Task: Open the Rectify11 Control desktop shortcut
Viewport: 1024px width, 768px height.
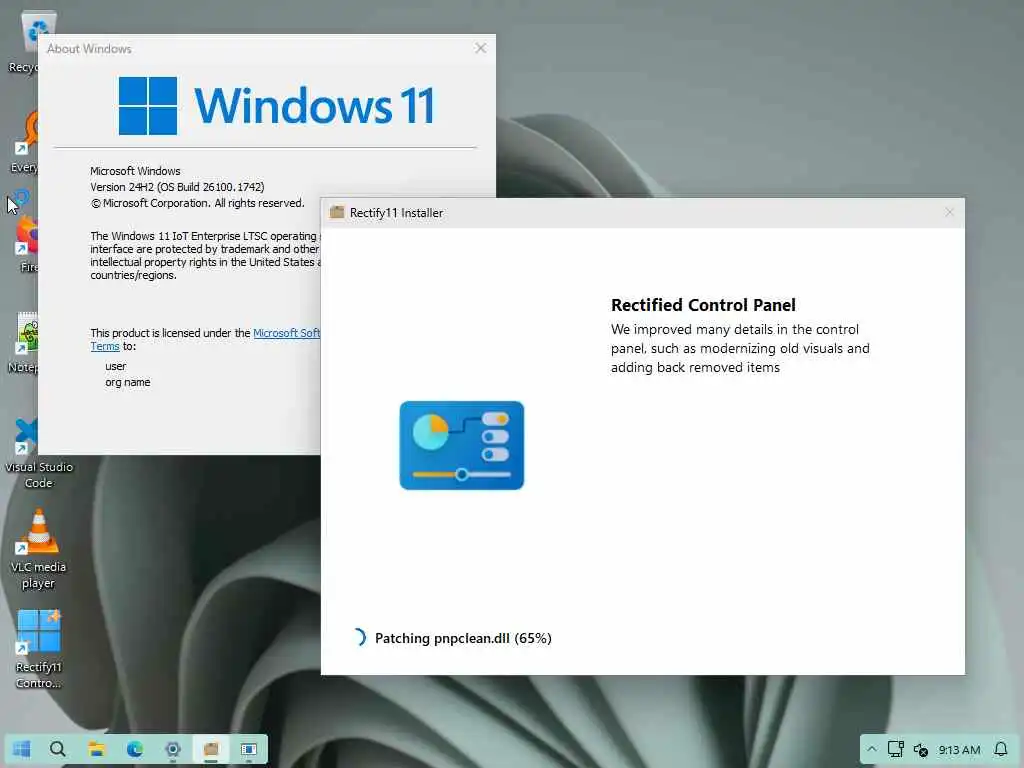Action: (39, 649)
